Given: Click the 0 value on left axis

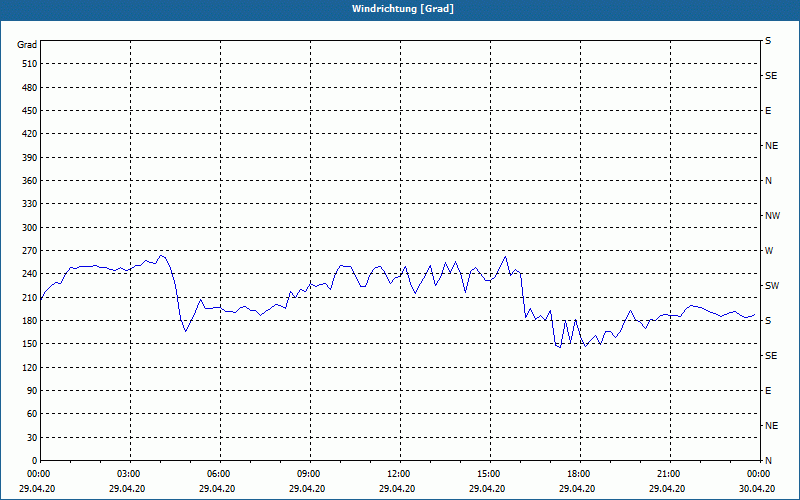Looking at the screenshot, I should [35, 460].
